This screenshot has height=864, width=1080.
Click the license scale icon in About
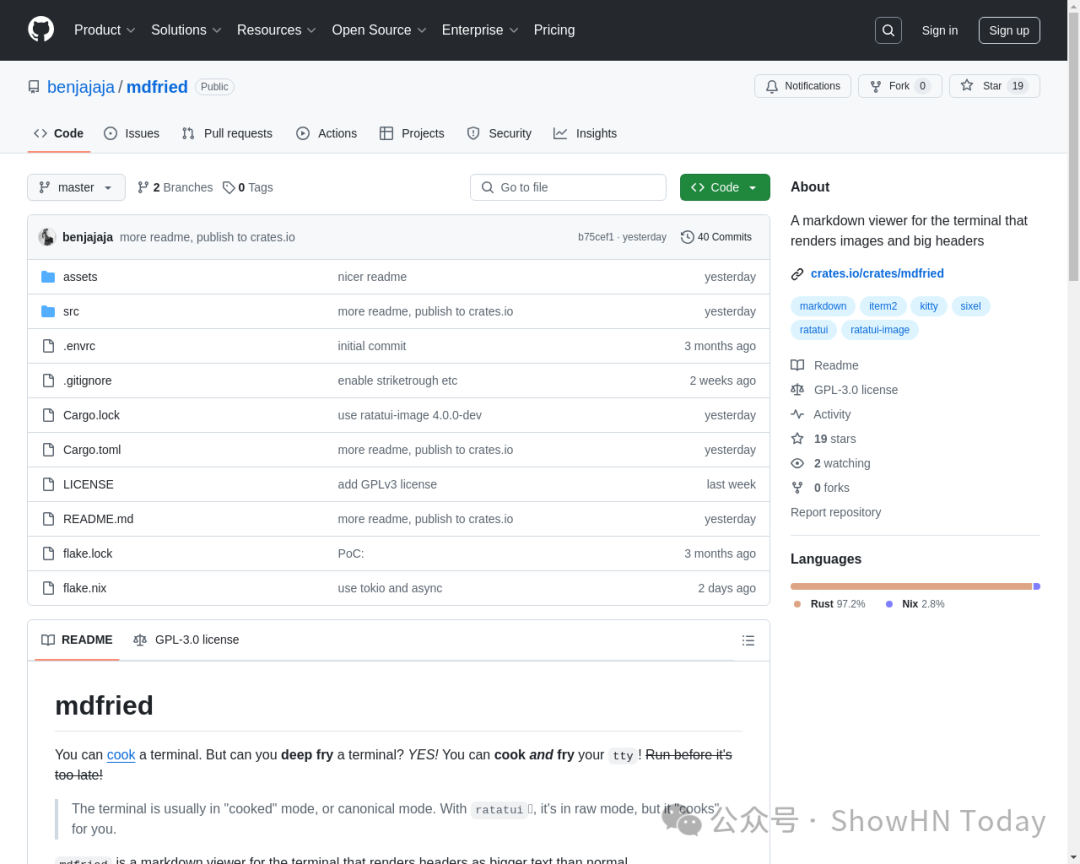pyautogui.click(x=797, y=390)
